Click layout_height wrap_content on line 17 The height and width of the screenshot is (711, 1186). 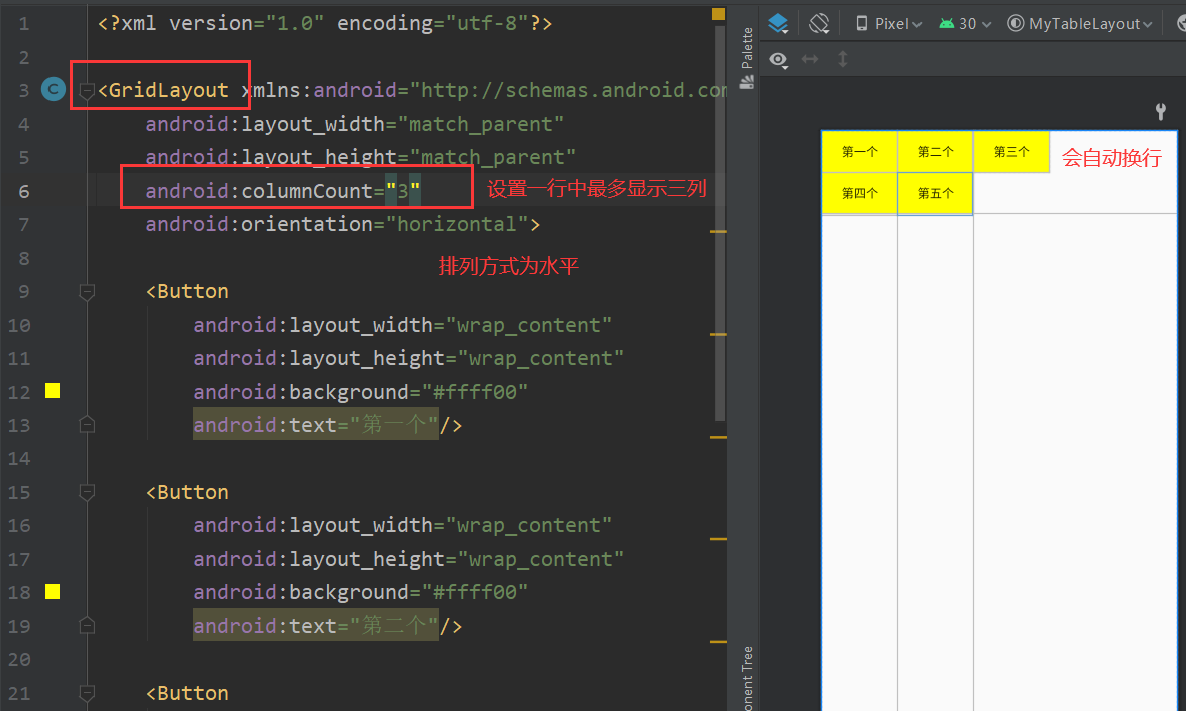coord(408,559)
